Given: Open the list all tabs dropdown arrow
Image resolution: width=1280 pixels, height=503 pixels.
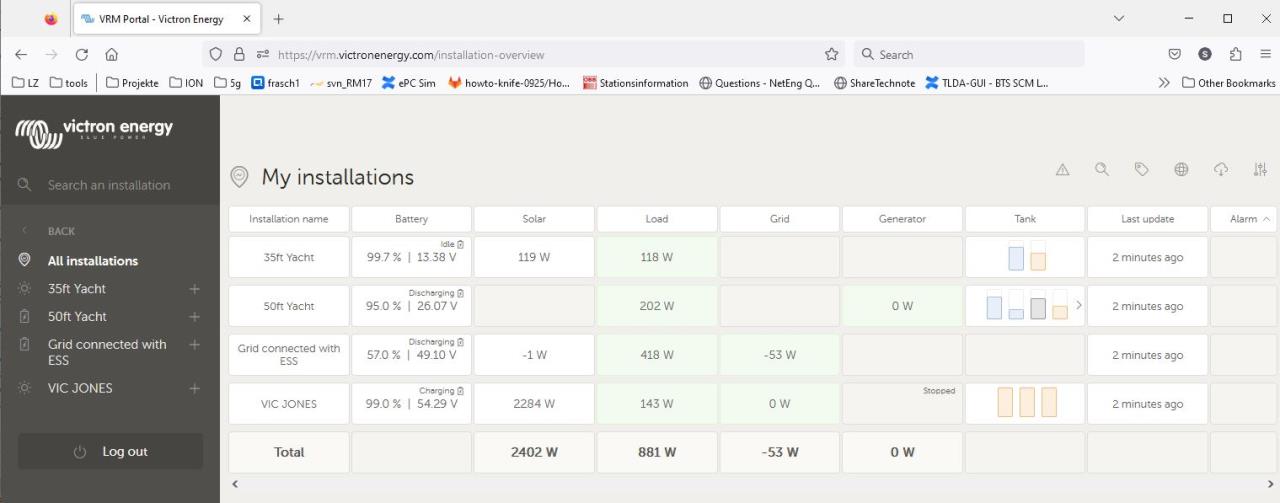Looking at the screenshot, I should [1119, 19].
